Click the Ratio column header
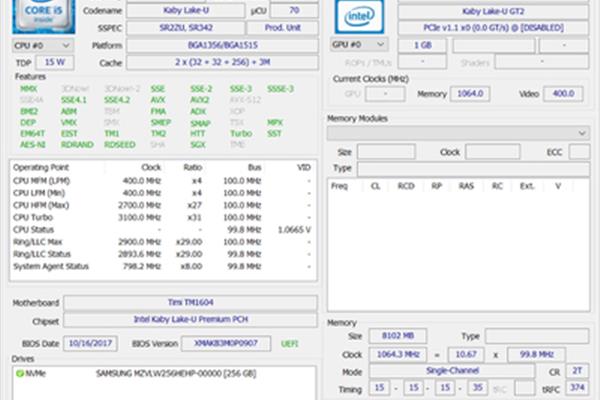 click(192, 168)
